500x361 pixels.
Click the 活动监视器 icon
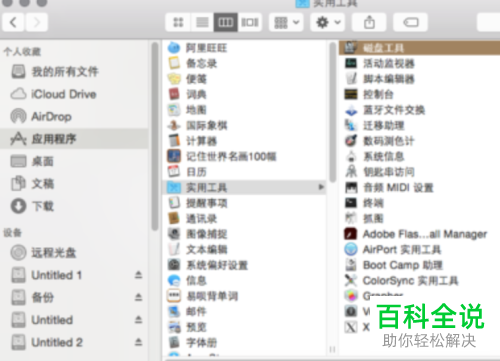pyautogui.click(x=351, y=63)
